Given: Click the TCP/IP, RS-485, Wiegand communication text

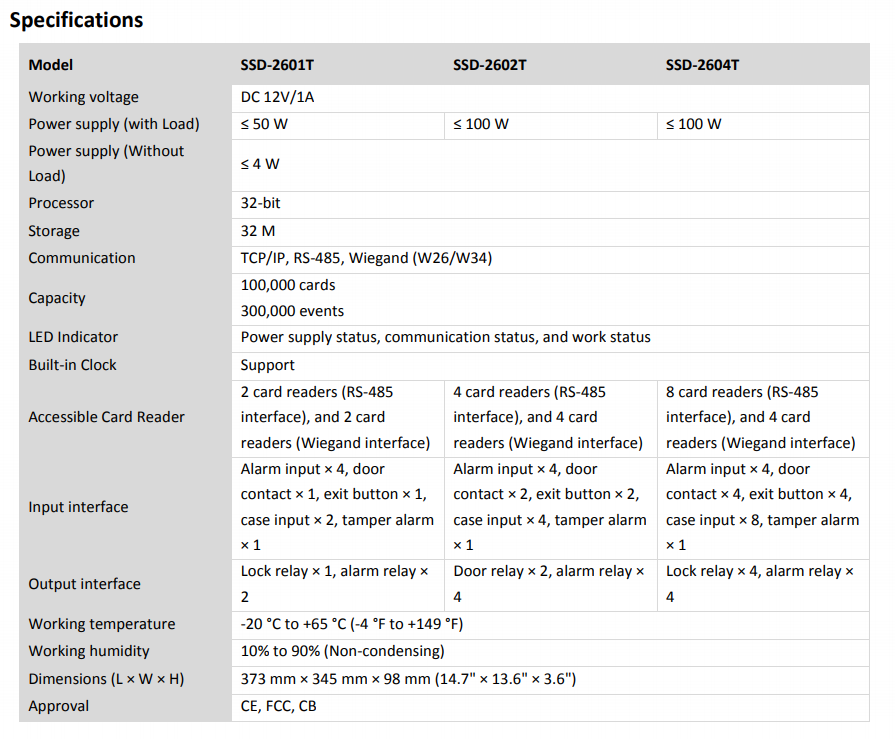Looking at the screenshot, I should (x=366, y=258).
